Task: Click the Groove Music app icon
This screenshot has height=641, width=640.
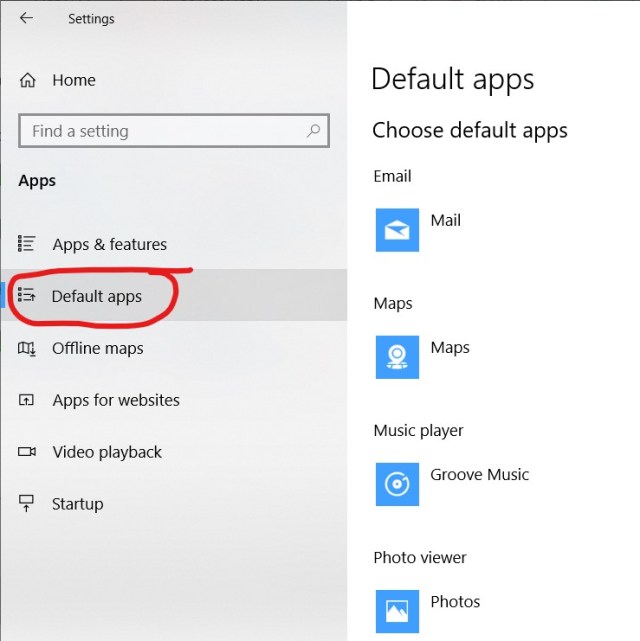Action: pyautogui.click(x=397, y=484)
